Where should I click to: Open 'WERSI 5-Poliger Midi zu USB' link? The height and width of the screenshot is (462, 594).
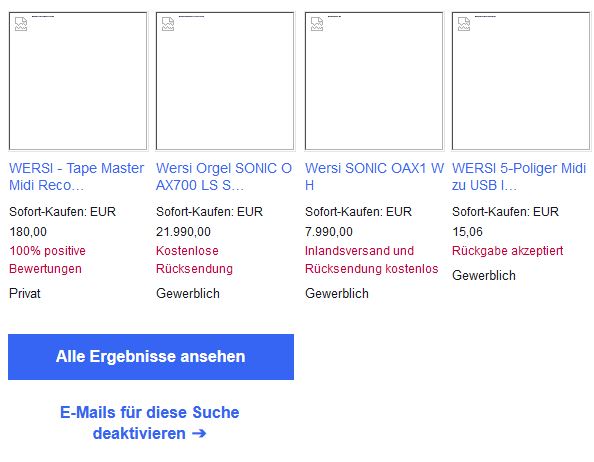click(x=519, y=176)
